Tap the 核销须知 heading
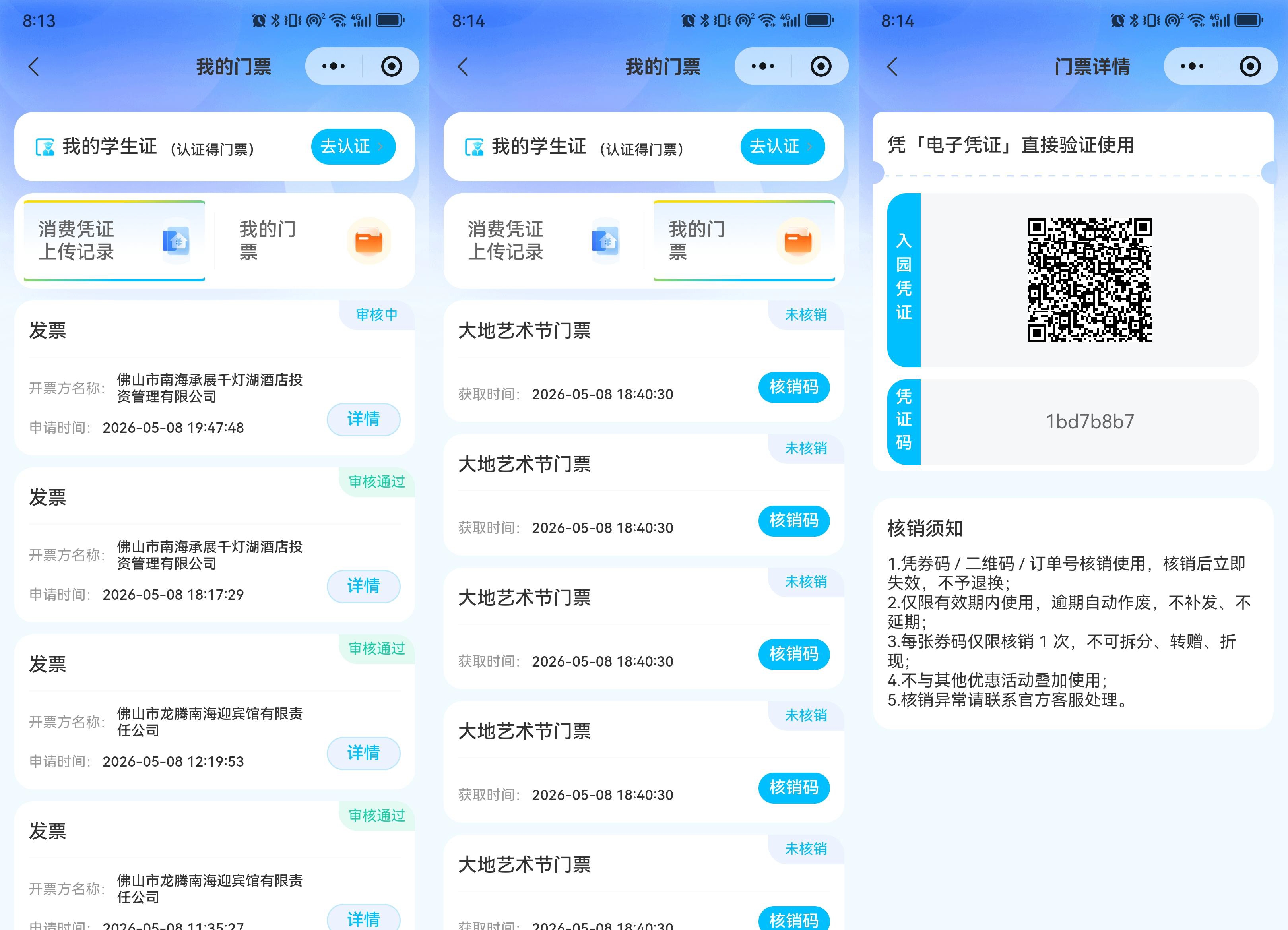Image resolution: width=1288 pixels, height=930 pixels. point(925,529)
